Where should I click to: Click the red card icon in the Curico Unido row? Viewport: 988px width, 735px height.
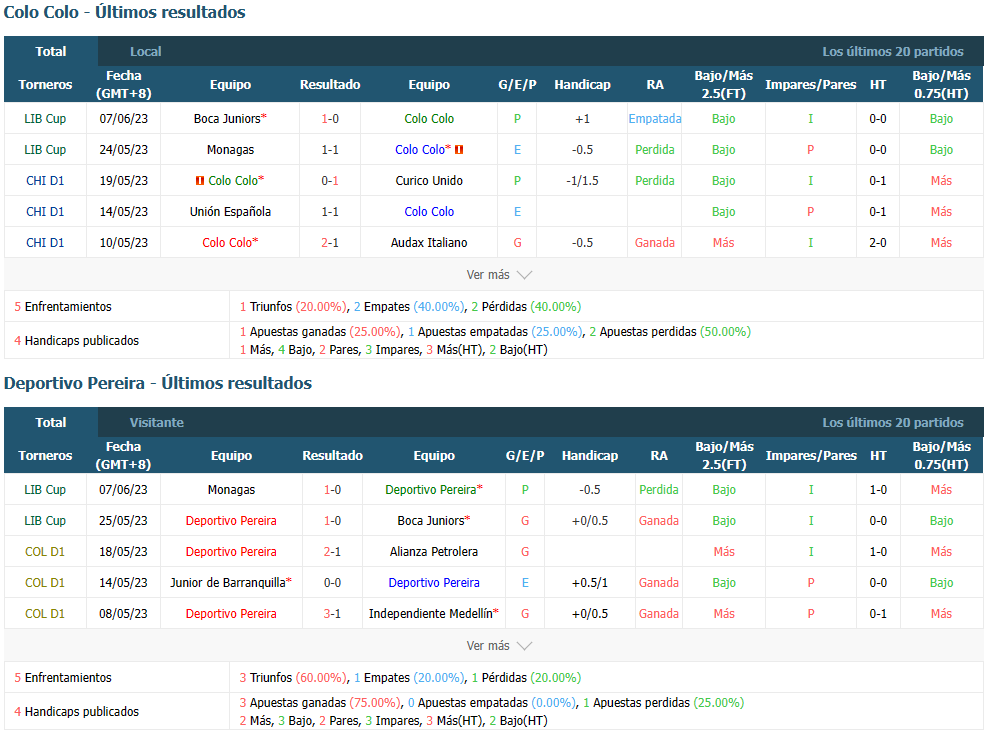tap(200, 181)
